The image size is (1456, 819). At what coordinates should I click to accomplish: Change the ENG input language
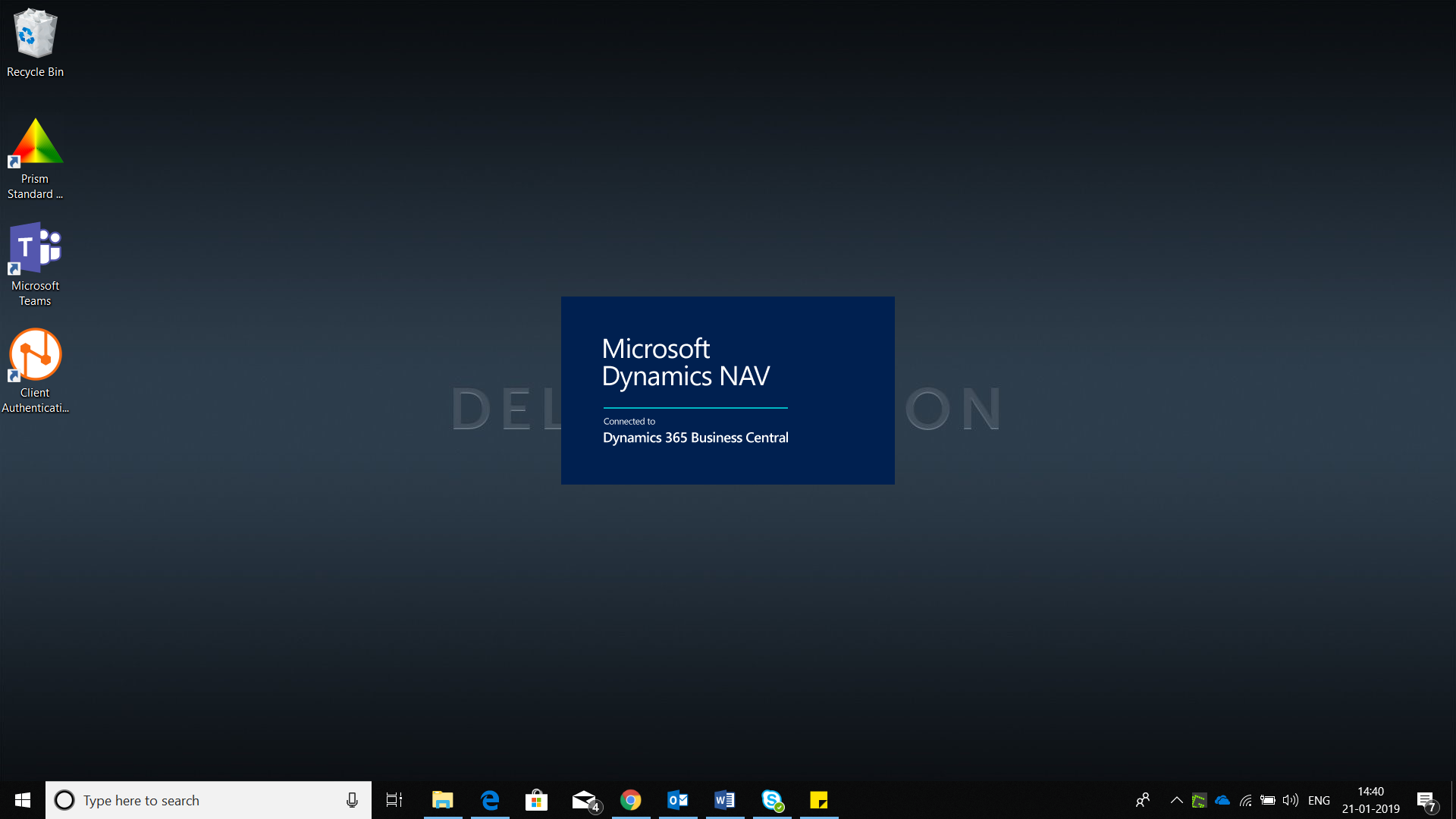[1319, 800]
